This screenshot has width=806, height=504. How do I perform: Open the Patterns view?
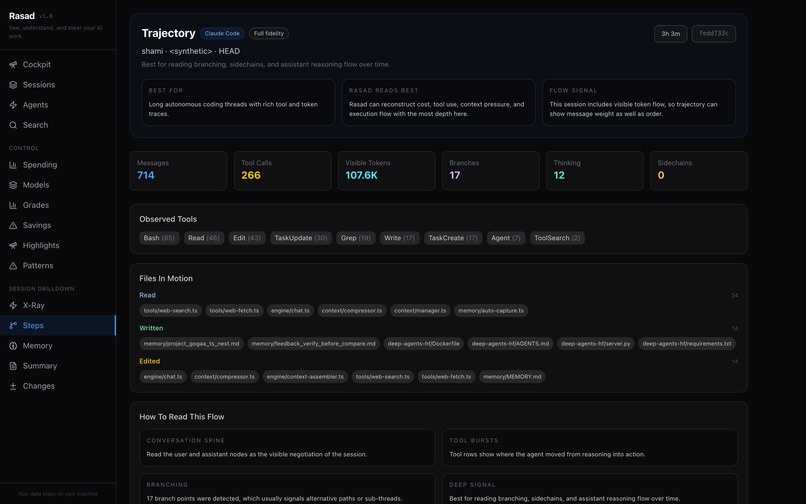(x=58, y=265)
